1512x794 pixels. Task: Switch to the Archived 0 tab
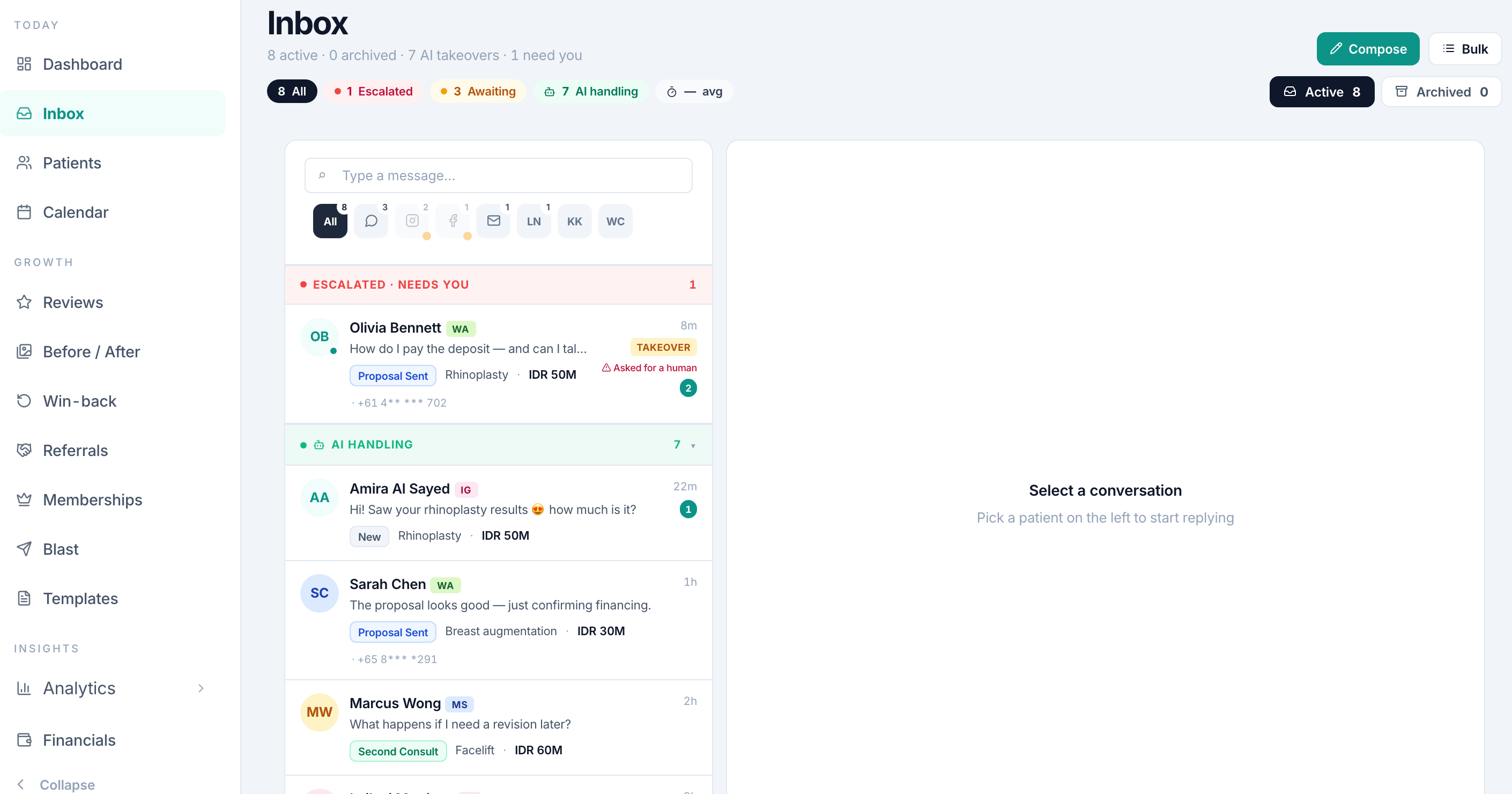tap(1442, 92)
